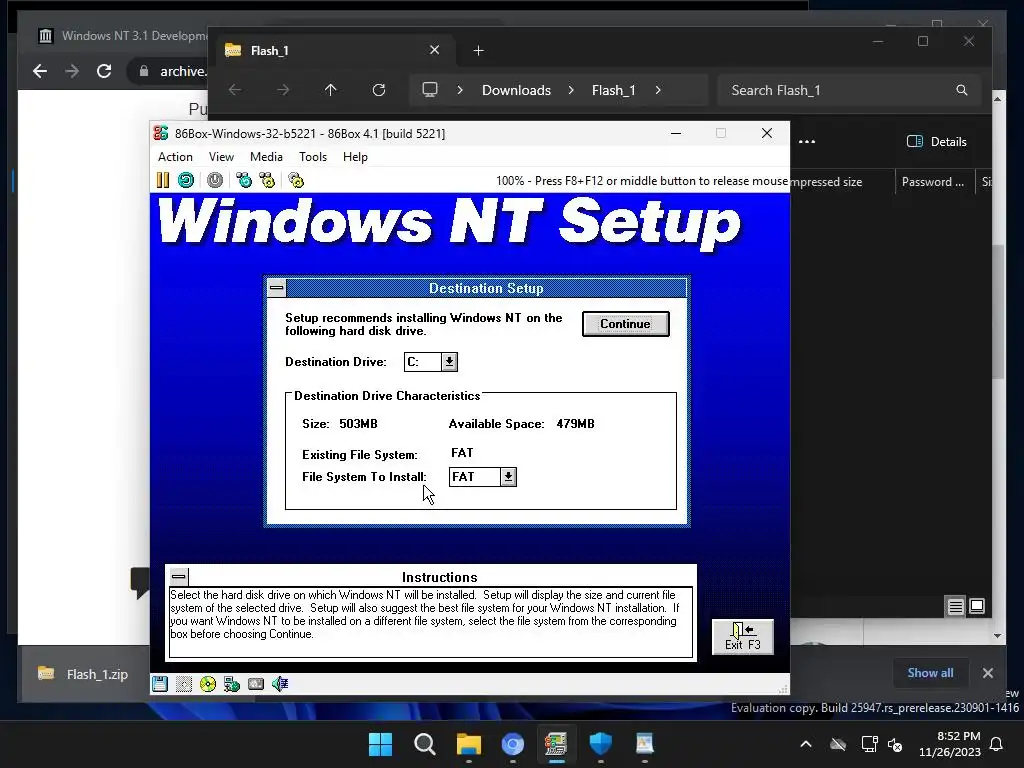Expand chevron after Downloads breadcrumb
Image resolution: width=1024 pixels, height=768 pixels.
point(571,90)
